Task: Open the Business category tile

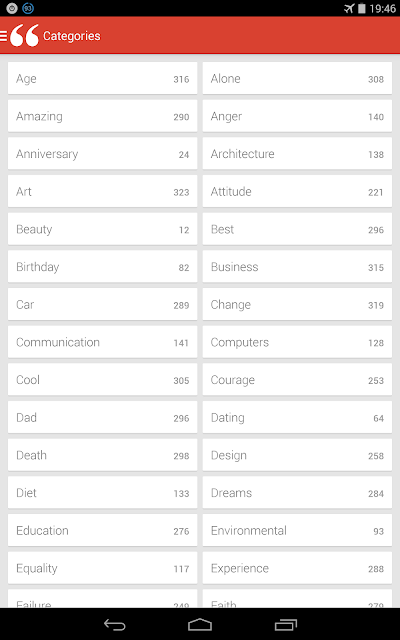Action: (x=297, y=267)
